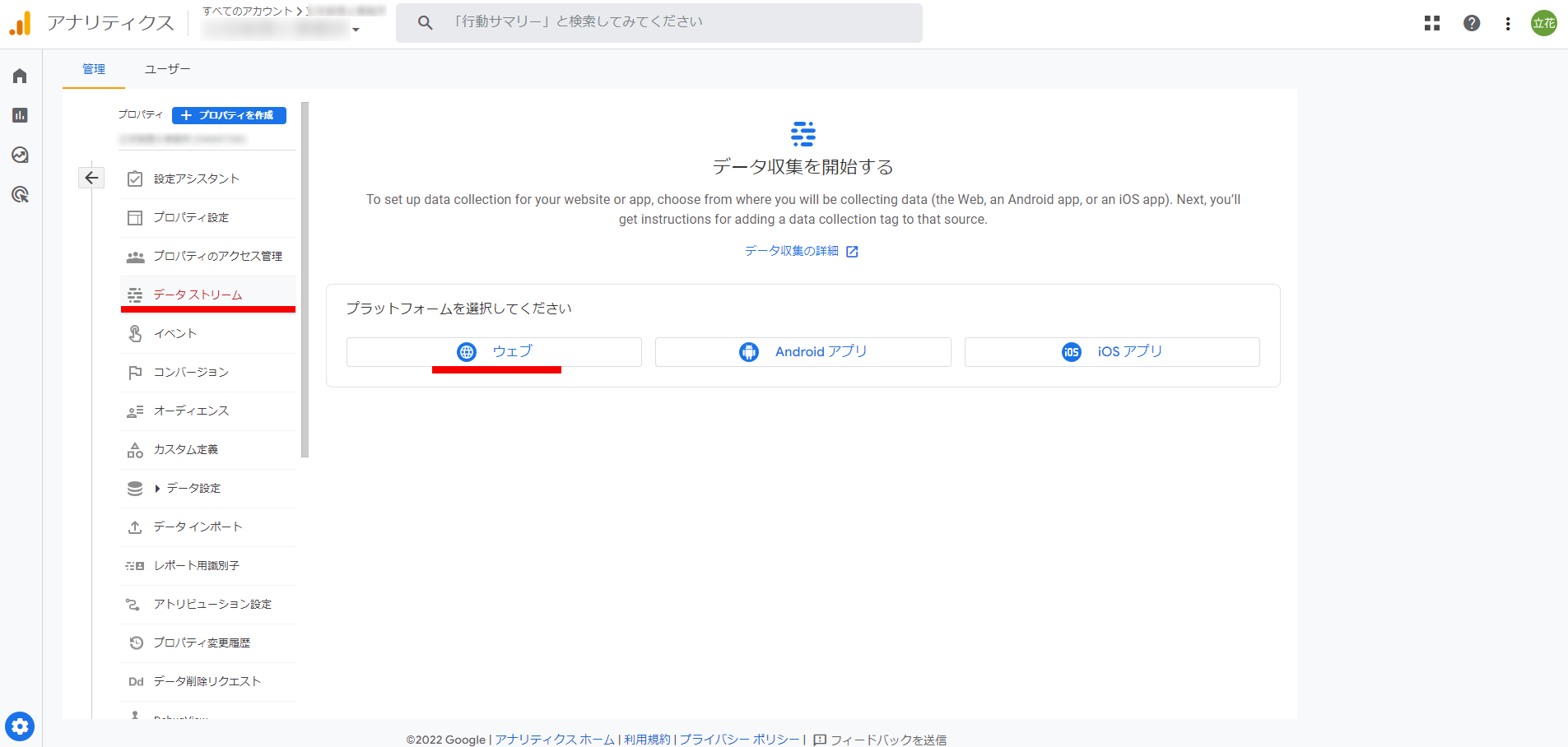1568x747 pixels.
Task: Click the green account avatar
Action: pos(1544,23)
